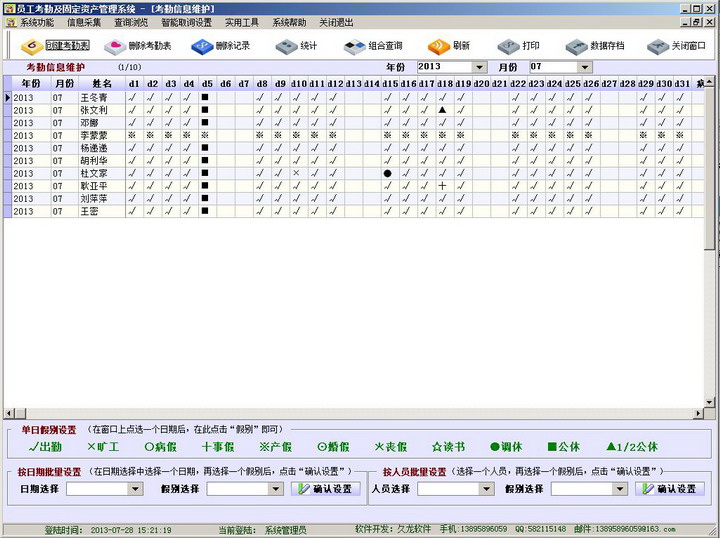This screenshot has height=538, width=720.
Task: Select the name cell 邓卿
Action: [102, 123]
